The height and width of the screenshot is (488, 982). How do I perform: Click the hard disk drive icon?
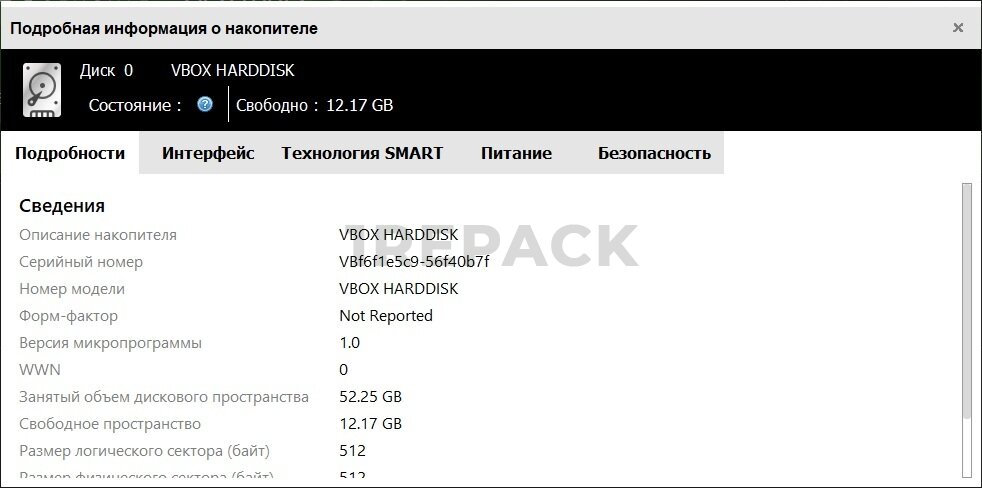tap(42, 90)
